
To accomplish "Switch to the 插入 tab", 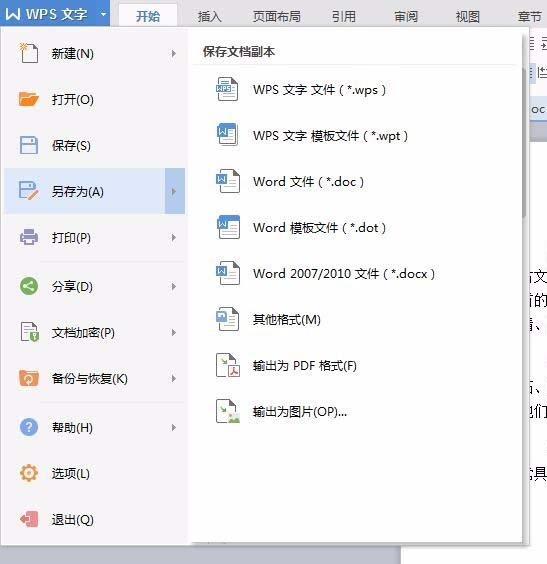I will pyautogui.click(x=210, y=16).
